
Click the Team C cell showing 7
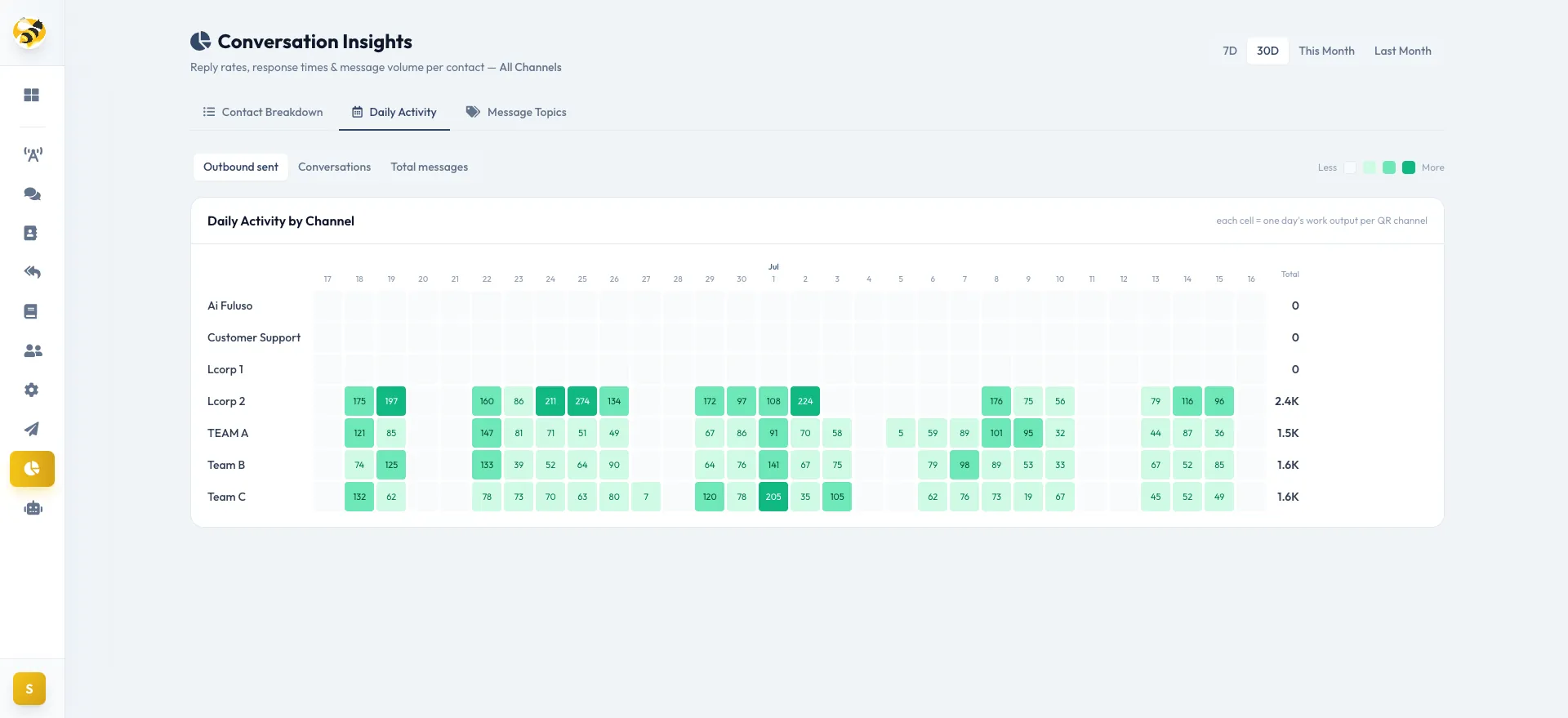point(646,497)
